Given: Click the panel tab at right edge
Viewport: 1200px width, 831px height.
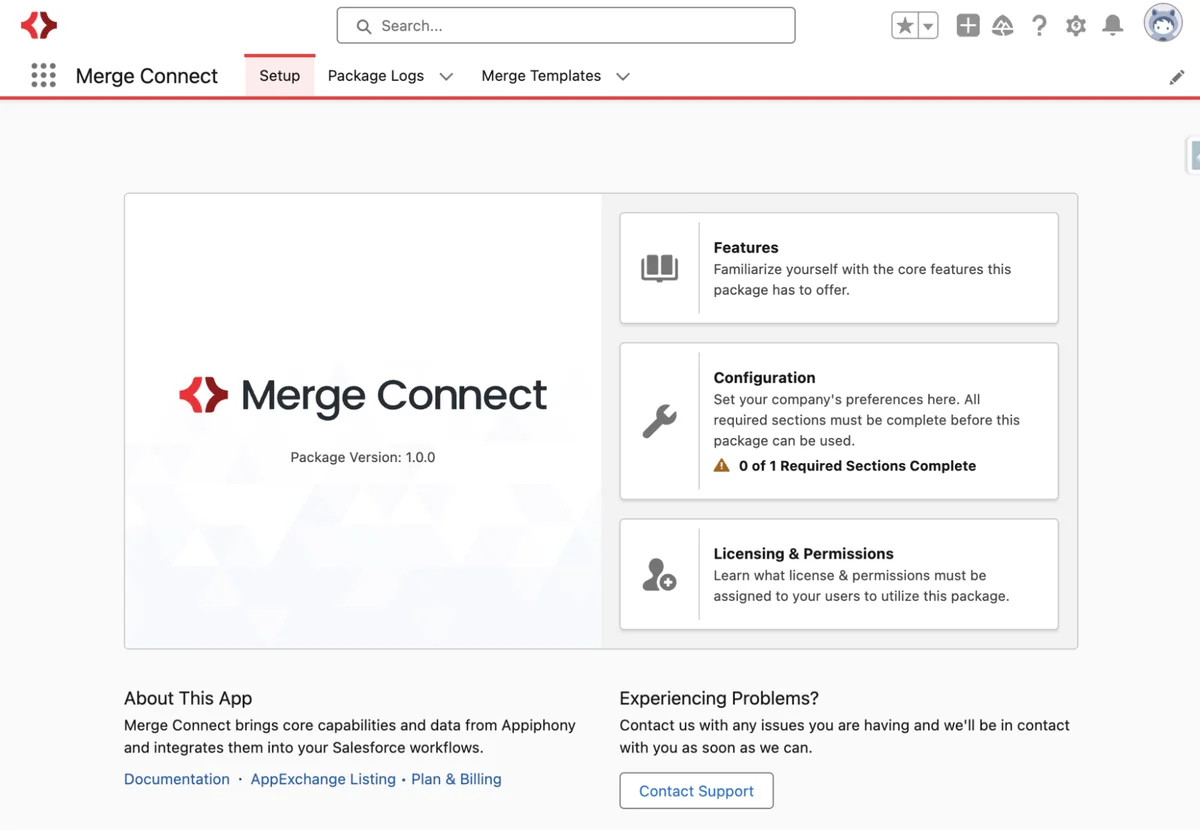Looking at the screenshot, I should tap(1193, 156).
